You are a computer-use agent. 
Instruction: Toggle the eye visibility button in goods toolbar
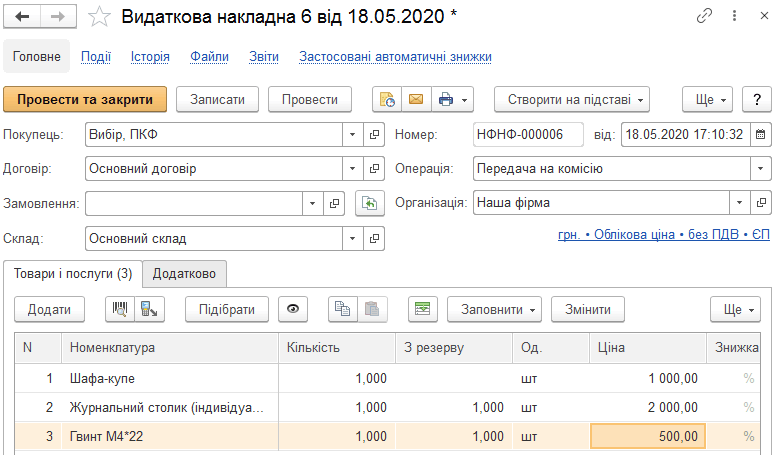(x=293, y=309)
